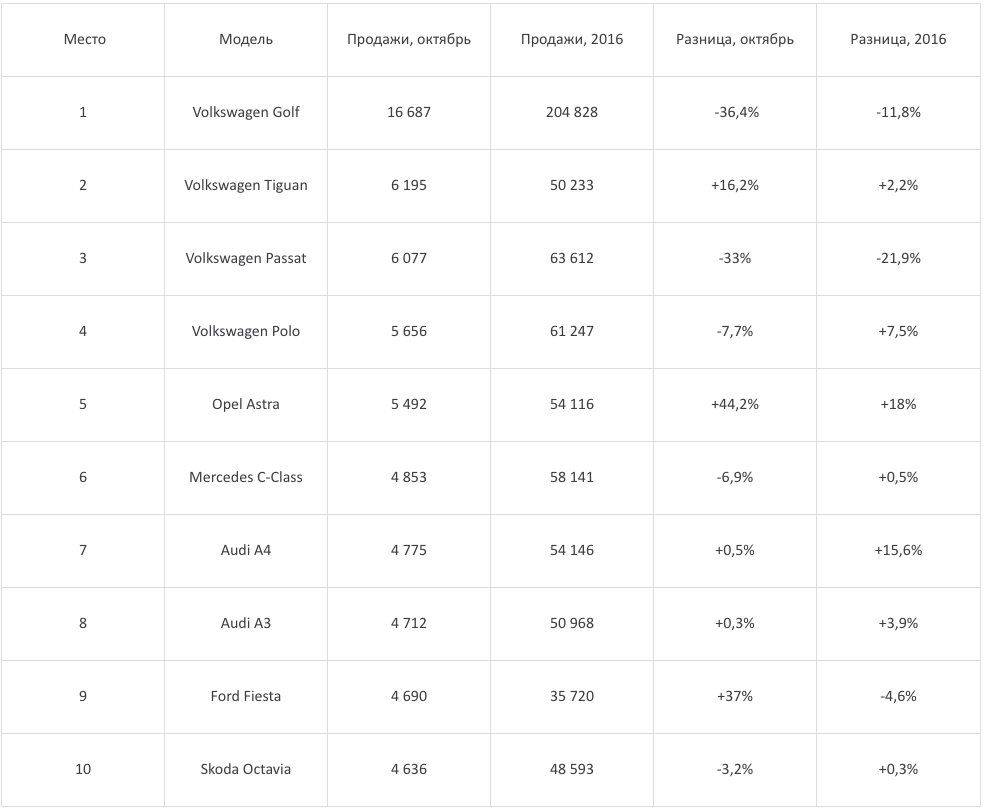Click the Skoda Octavia cell

pyautogui.click(x=246, y=769)
